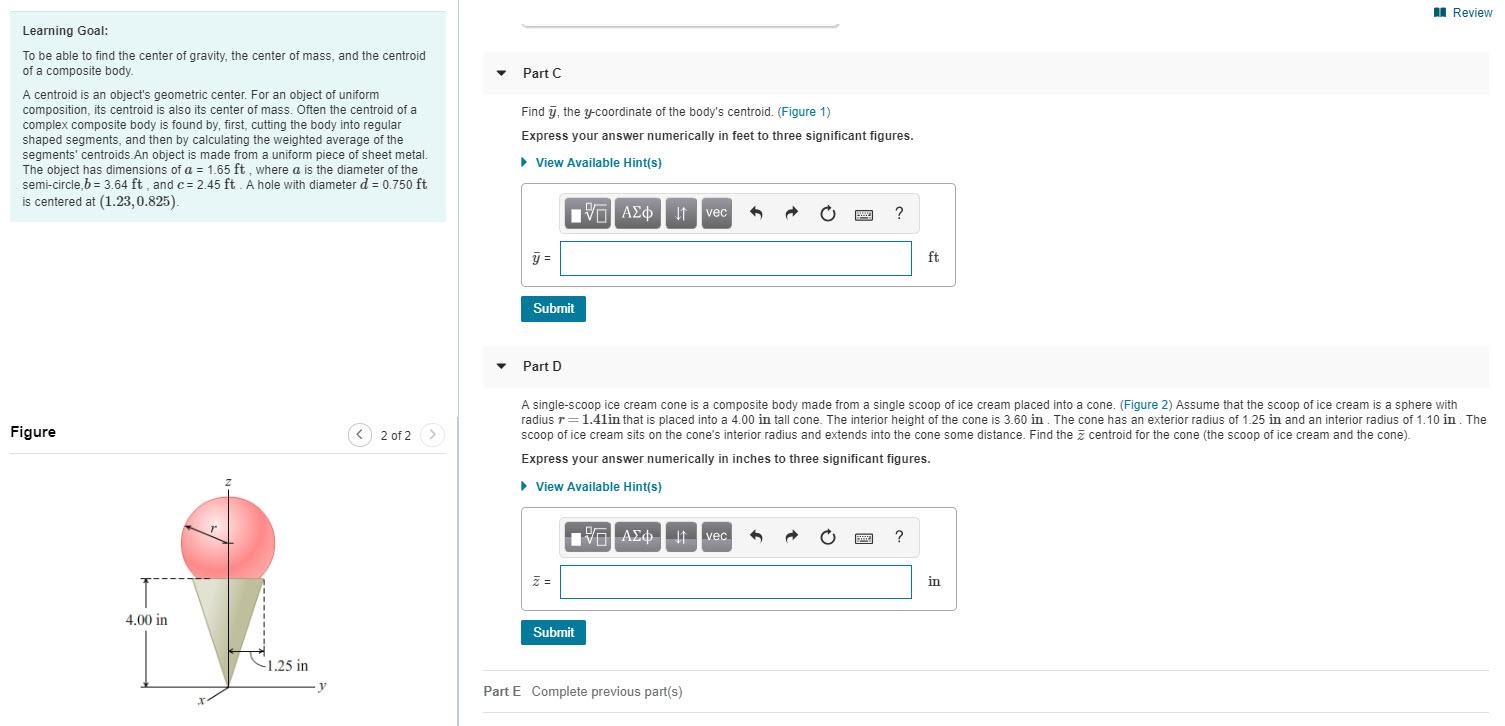This screenshot has height=726, width=1505.
Task: Open the Greek symbols palette in Part C
Action: [x=637, y=213]
